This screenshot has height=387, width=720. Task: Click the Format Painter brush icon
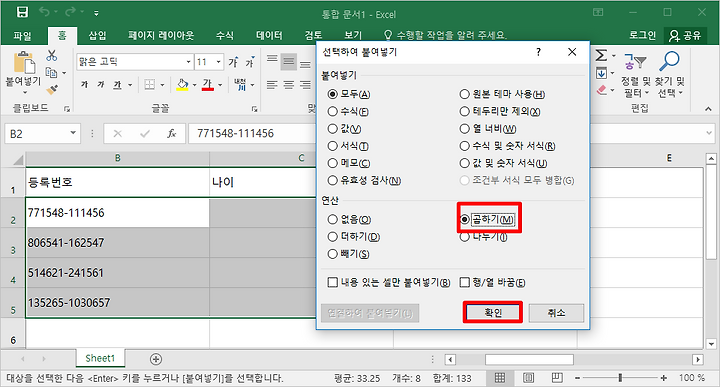[x=52, y=90]
